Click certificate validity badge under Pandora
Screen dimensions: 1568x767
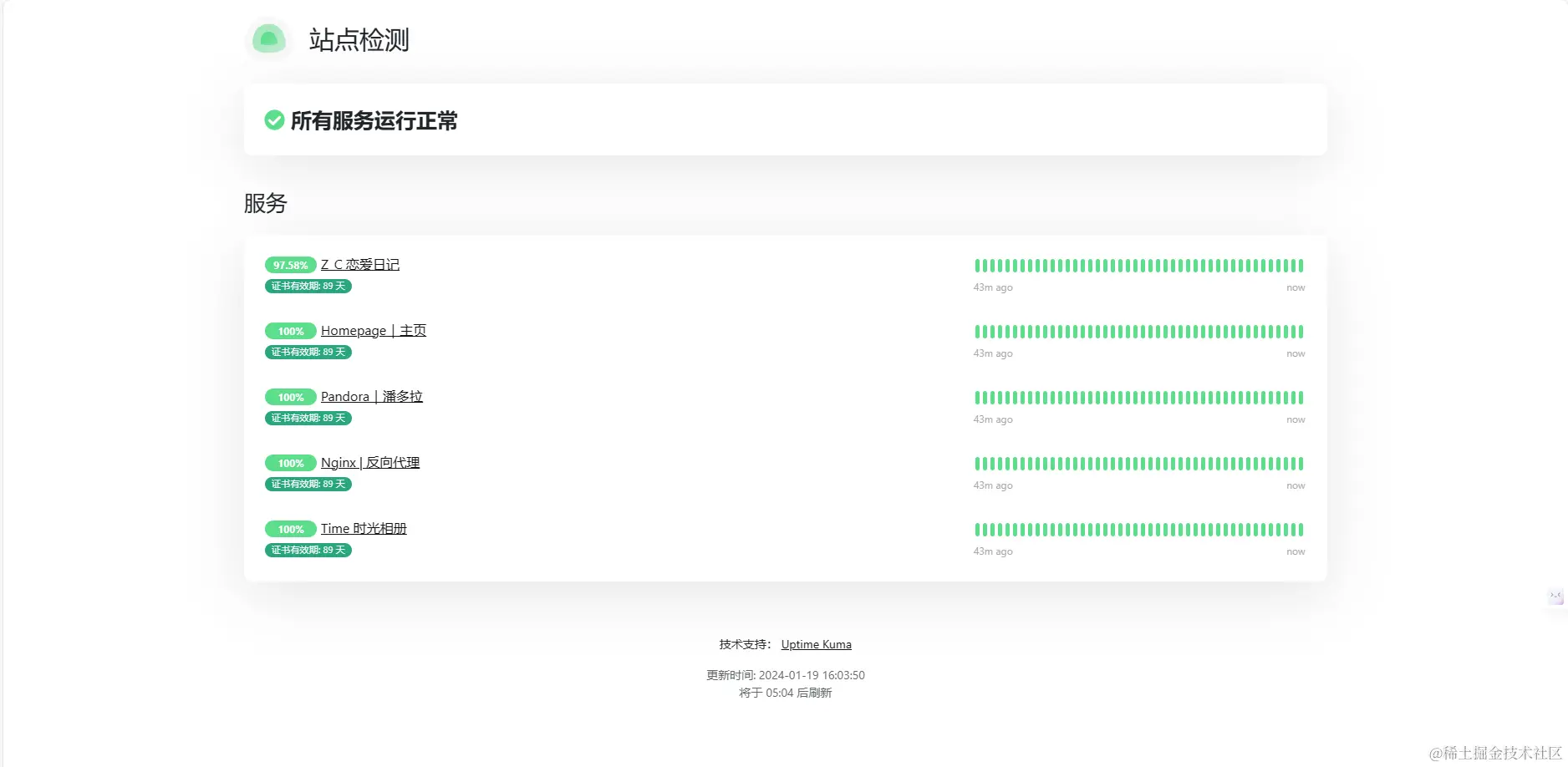pos(308,418)
